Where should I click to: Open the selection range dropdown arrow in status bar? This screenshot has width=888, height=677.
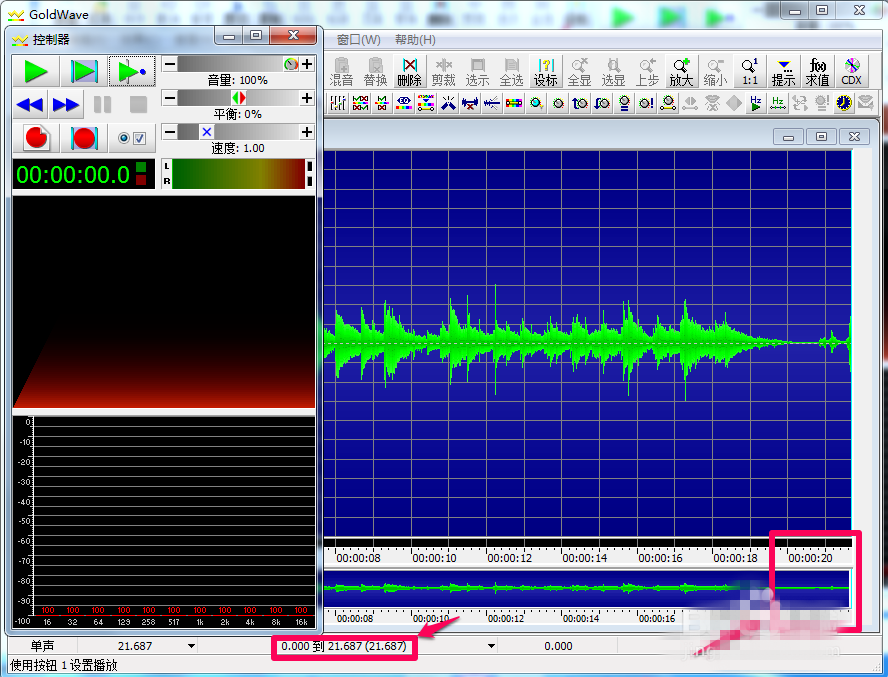click(491, 646)
